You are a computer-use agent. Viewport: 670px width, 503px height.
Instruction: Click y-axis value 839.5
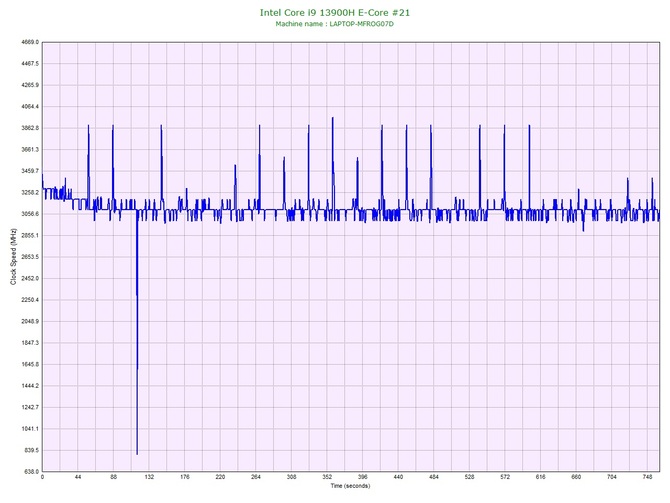[32, 450]
